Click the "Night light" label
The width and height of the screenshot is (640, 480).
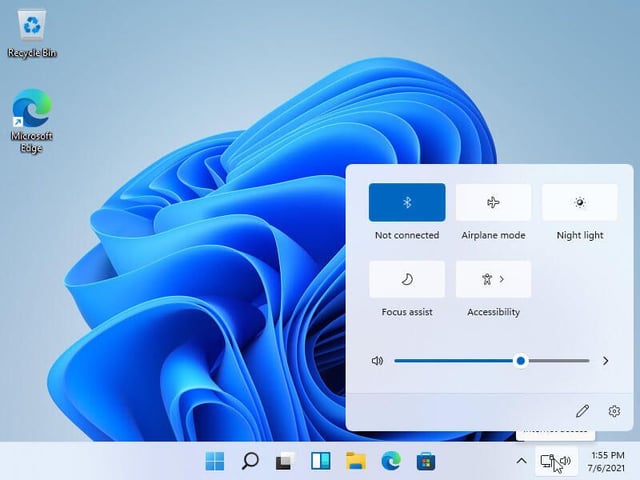pyautogui.click(x=580, y=235)
